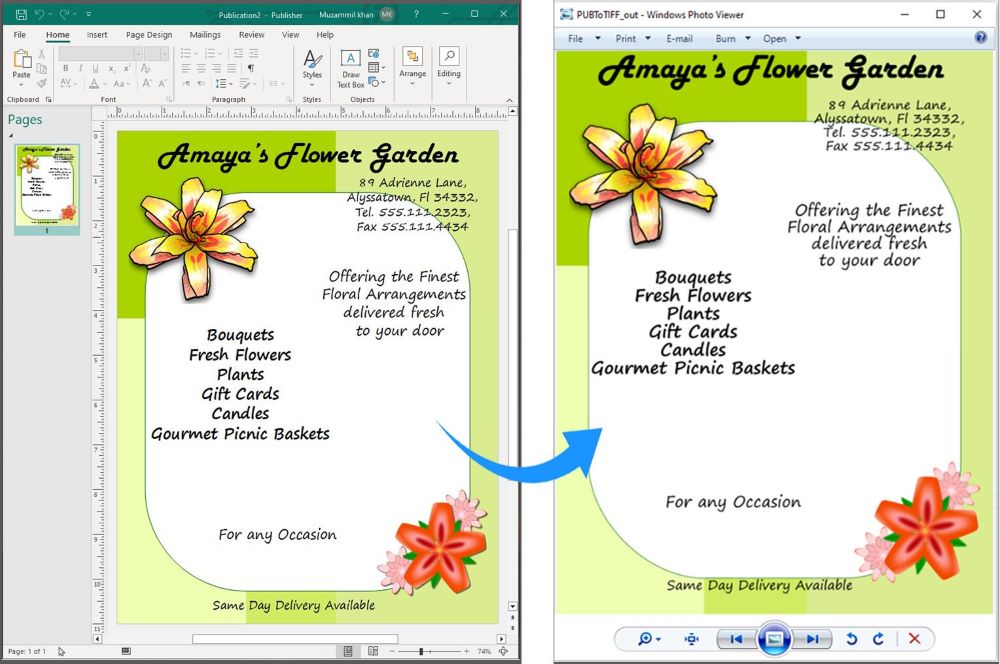Rotate the photo counterclockwise
Viewport: 1000px width, 664px height.
click(852, 639)
